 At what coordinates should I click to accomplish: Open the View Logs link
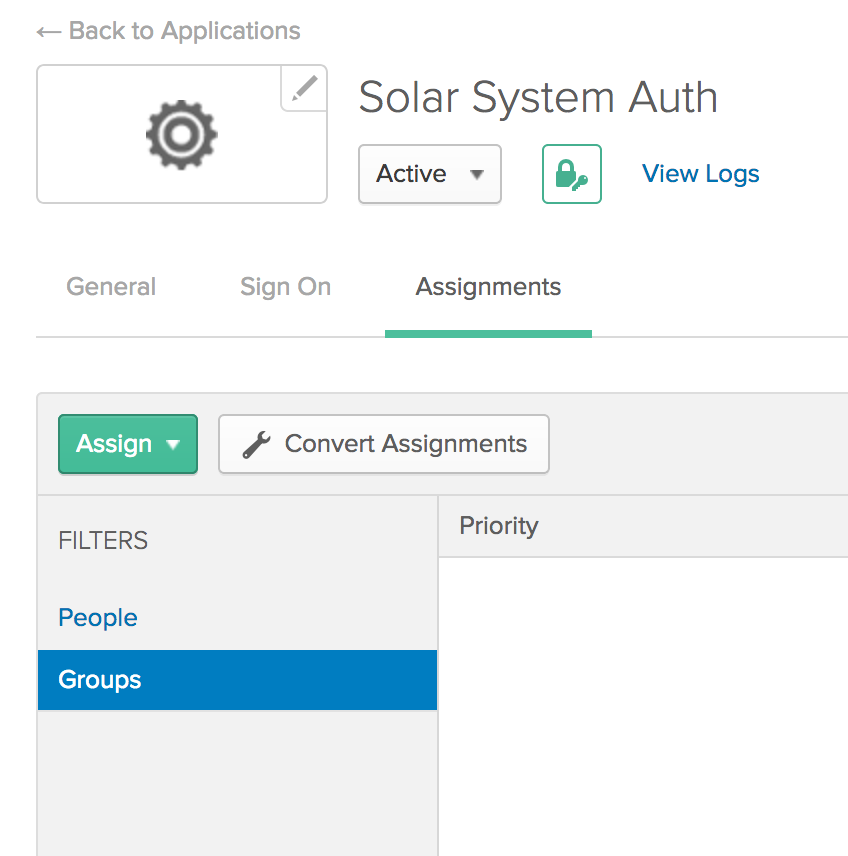point(700,174)
